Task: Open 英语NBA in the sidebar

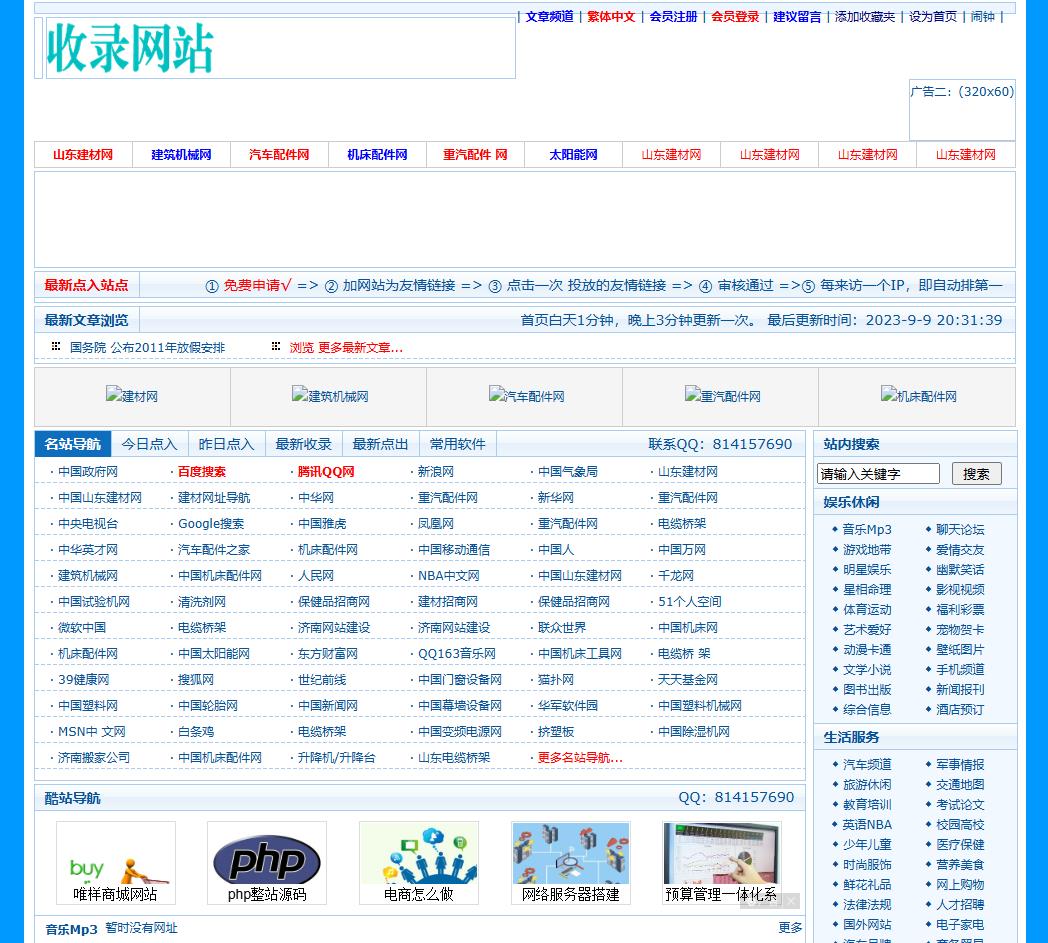Action: pyautogui.click(x=867, y=825)
